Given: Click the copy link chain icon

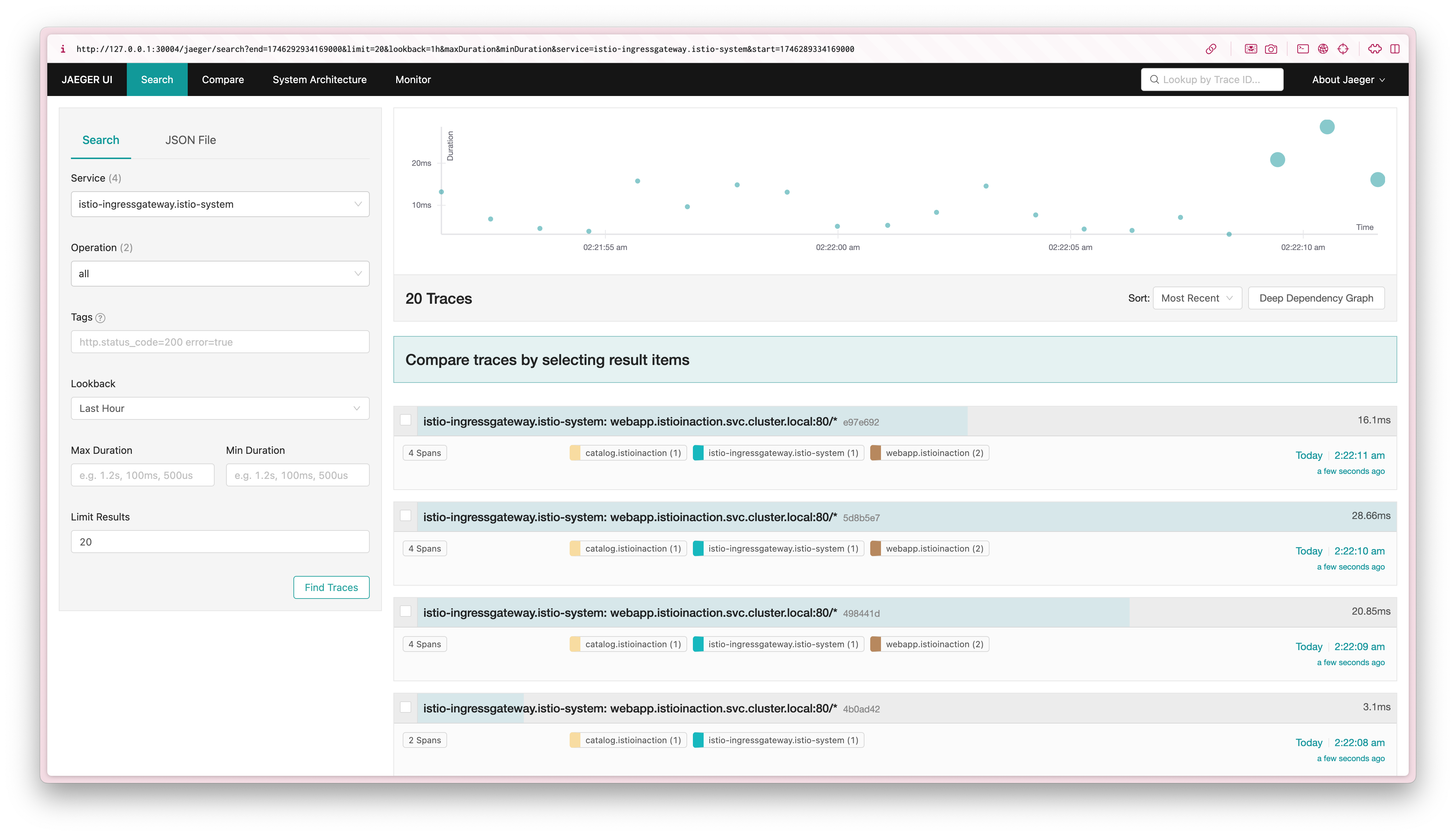Looking at the screenshot, I should point(1211,49).
